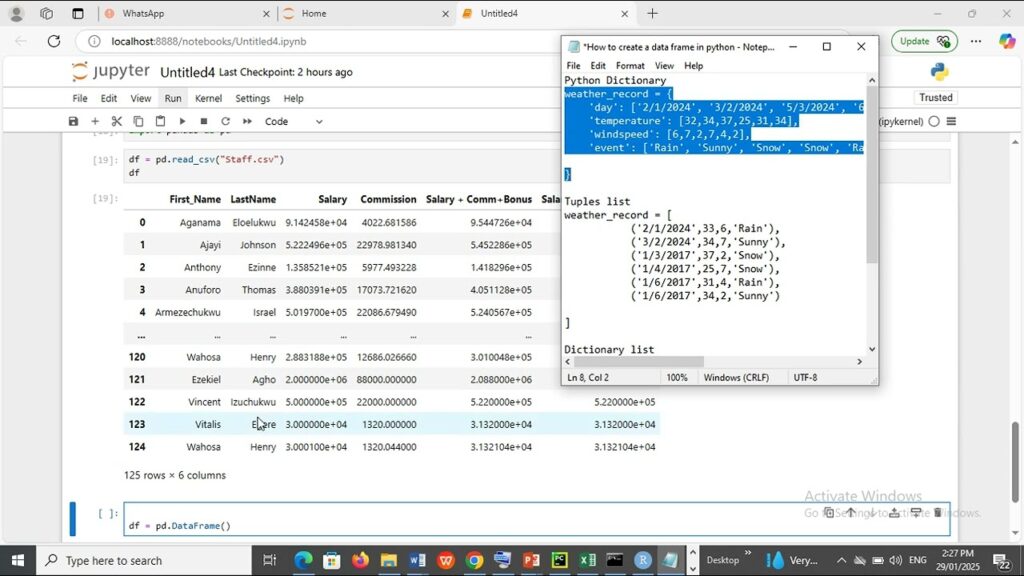Toggle the Trusted notebook status
This screenshot has height=576, width=1024.
(935, 97)
